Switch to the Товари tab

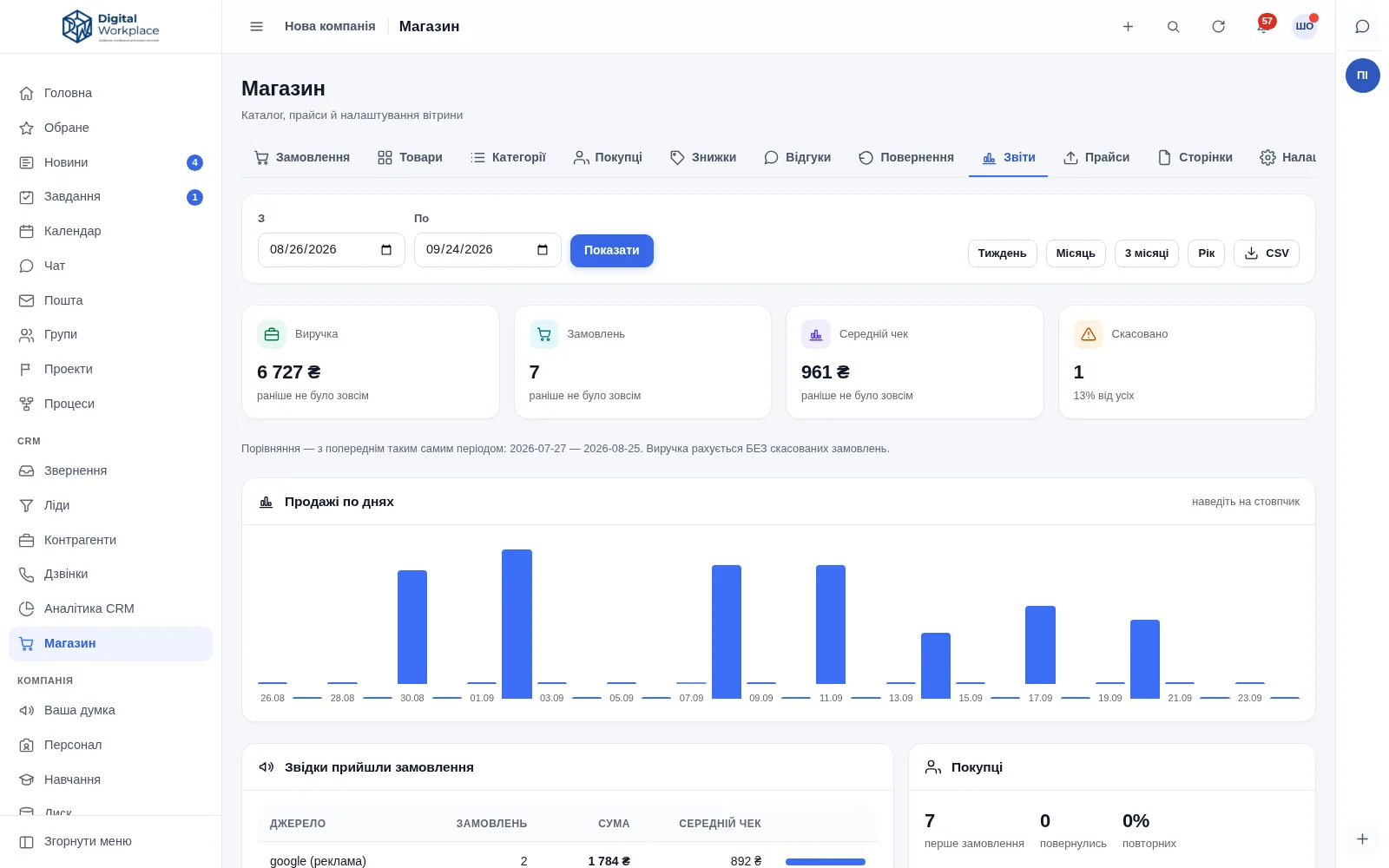pos(410,157)
